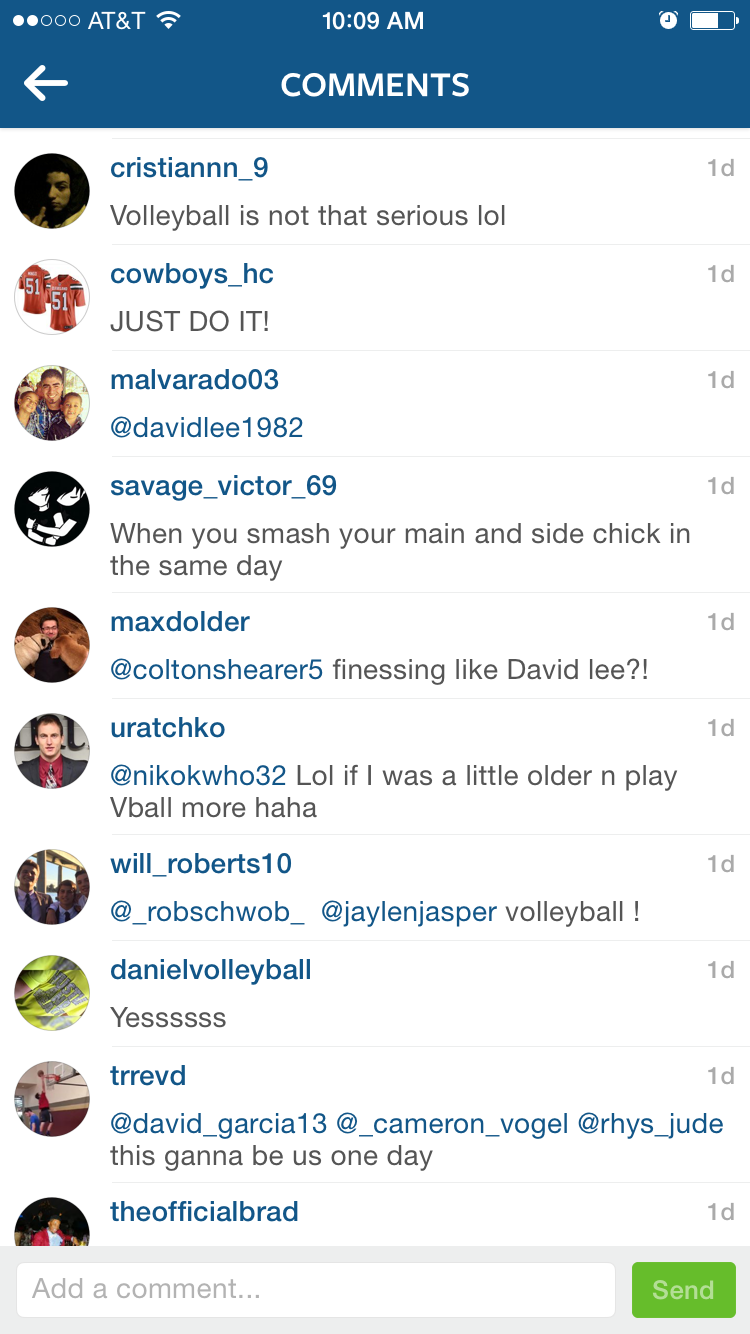Open the danielvolleyball avatar image
The image size is (750, 1334).
(x=52, y=993)
